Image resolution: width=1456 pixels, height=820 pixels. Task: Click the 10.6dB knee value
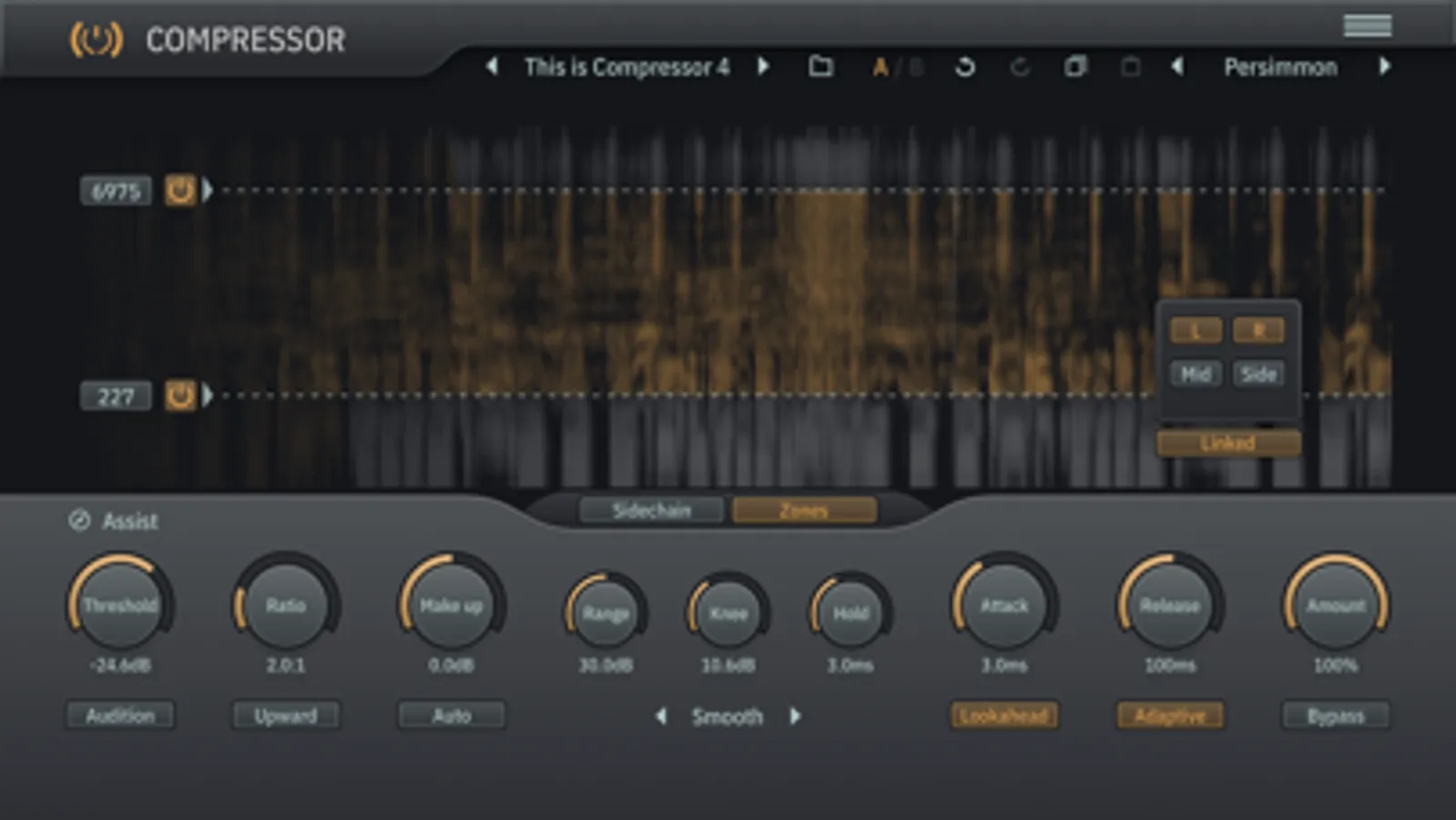(728, 666)
